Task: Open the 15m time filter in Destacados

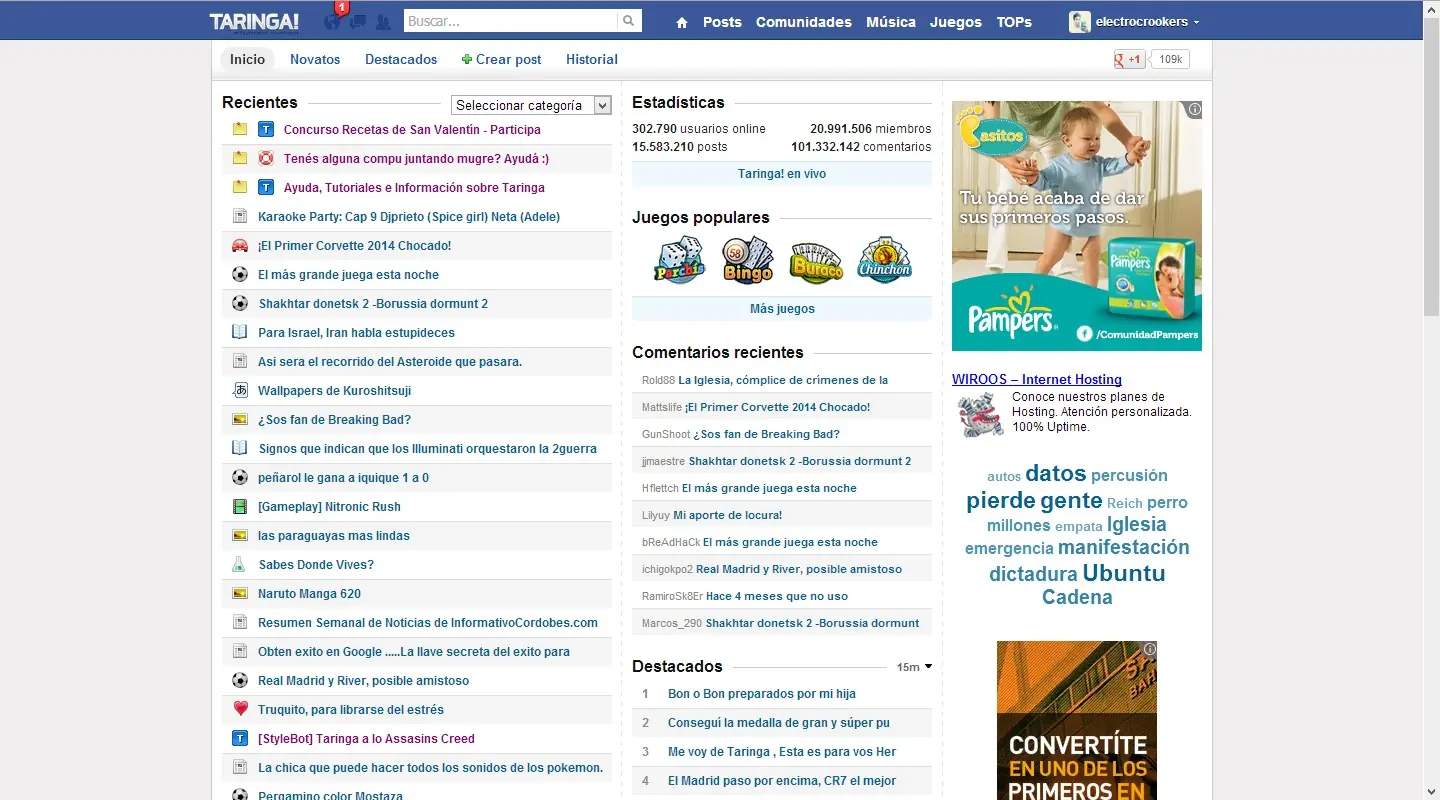Action: point(914,667)
